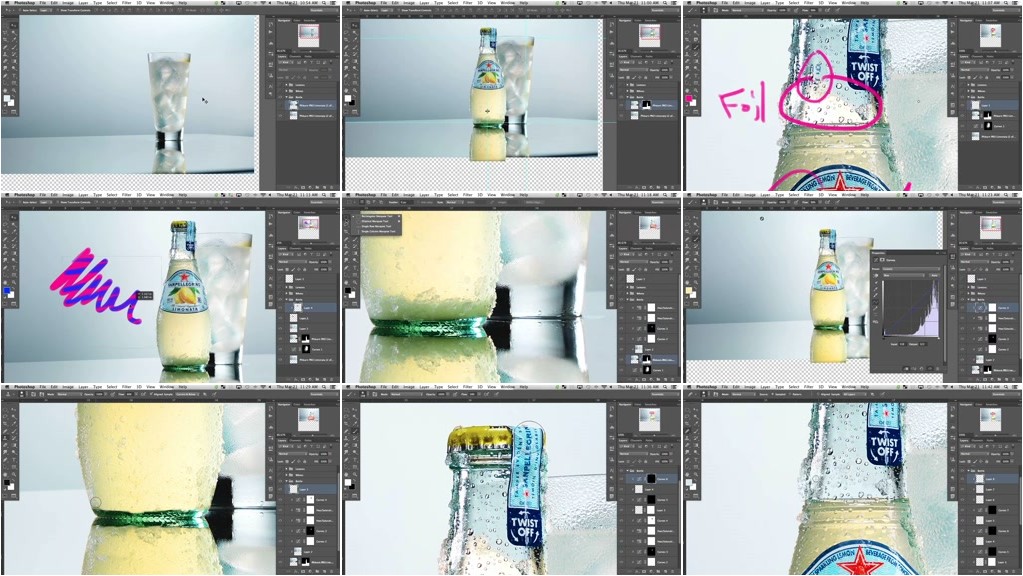The width and height of the screenshot is (1023, 576).
Task: Click Navigator thumbnail in glass-only frame
Action: 309,35
